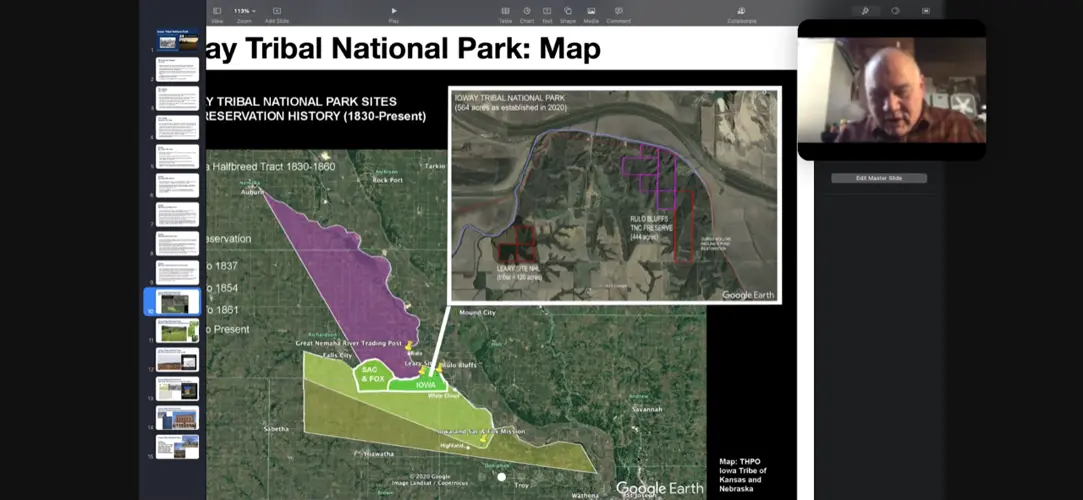Open the Document inspector icon
Image resolution: width=1083 pixels, height=500 pixels.
(926, 10)
